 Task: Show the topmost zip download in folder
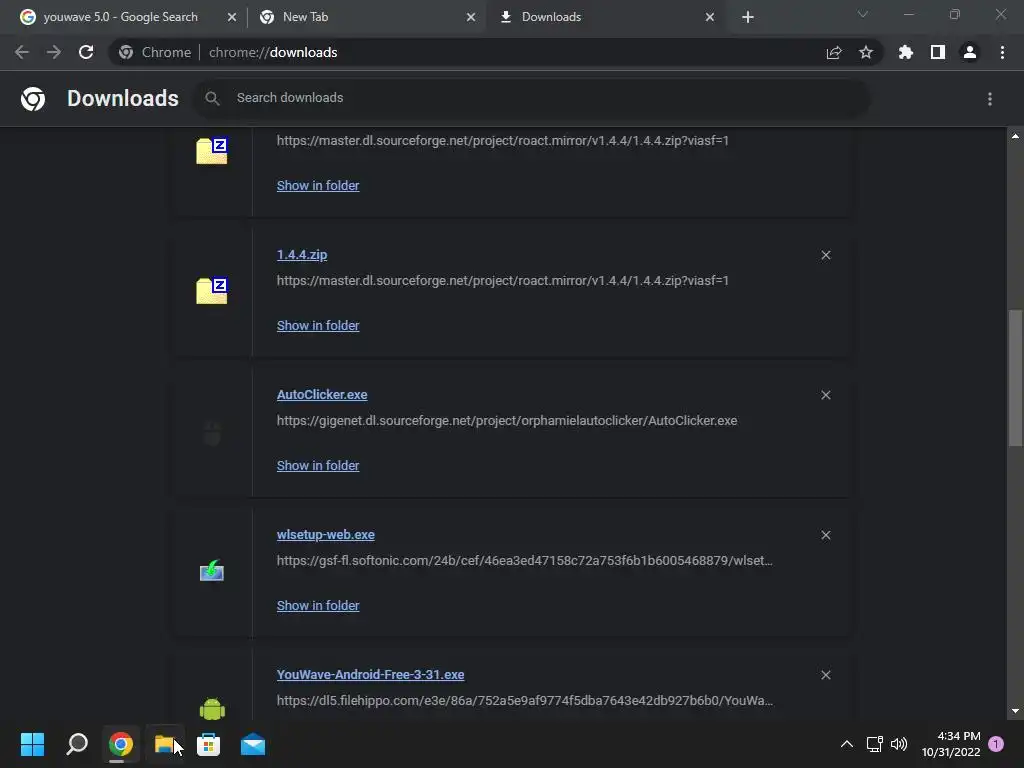[x=318, y=185]
